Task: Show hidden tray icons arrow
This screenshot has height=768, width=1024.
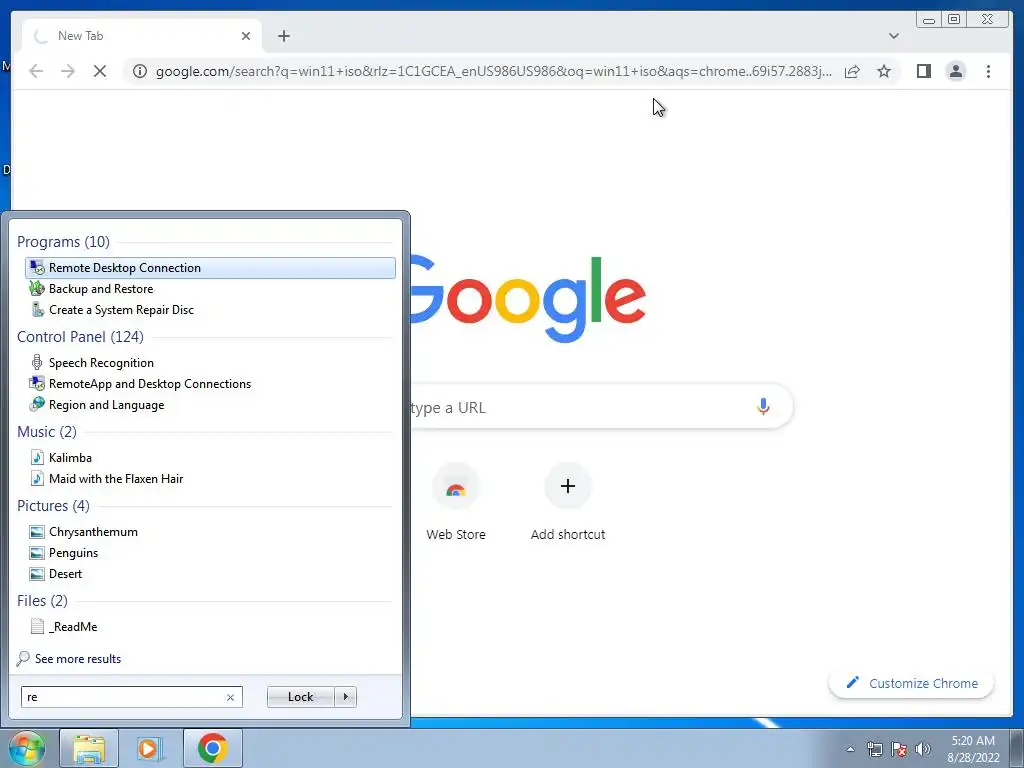Action: (x=850, y=749)
